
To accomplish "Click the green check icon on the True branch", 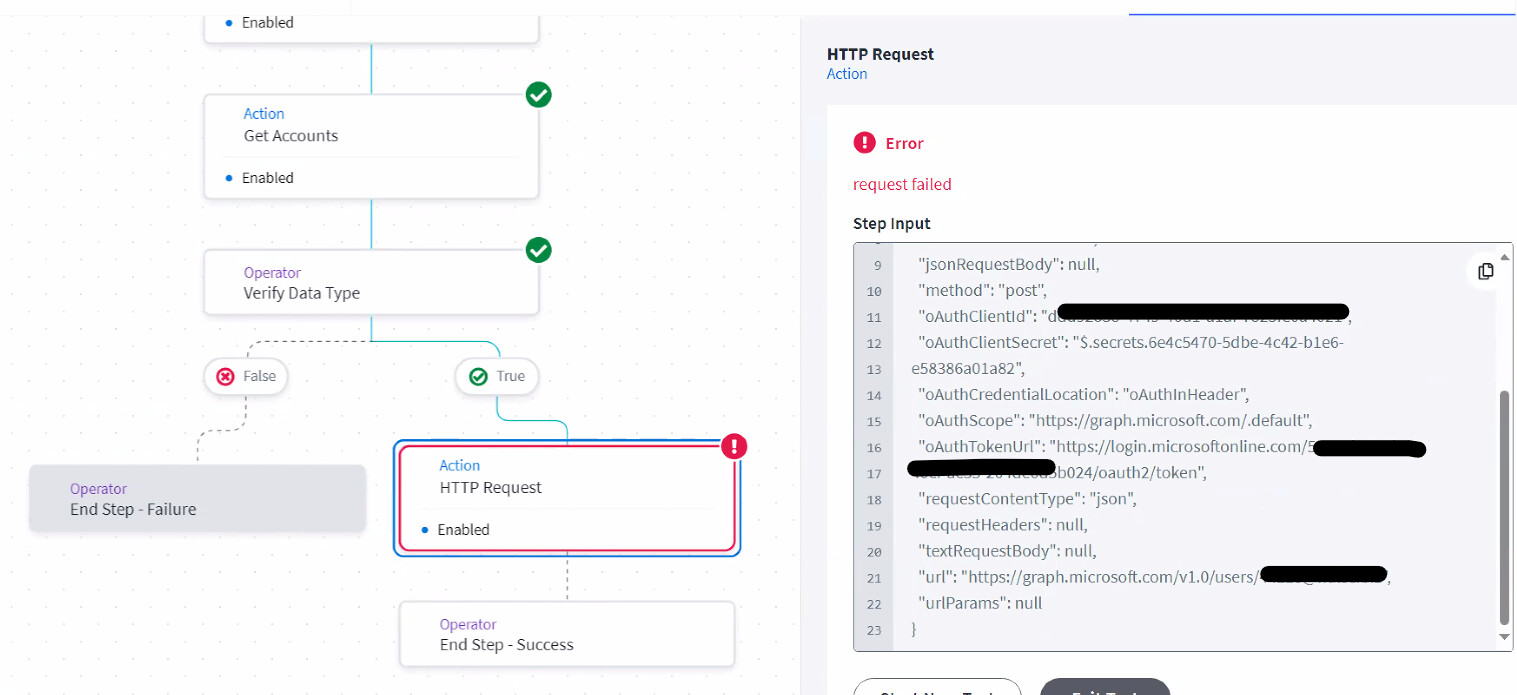I will (478, 377).
